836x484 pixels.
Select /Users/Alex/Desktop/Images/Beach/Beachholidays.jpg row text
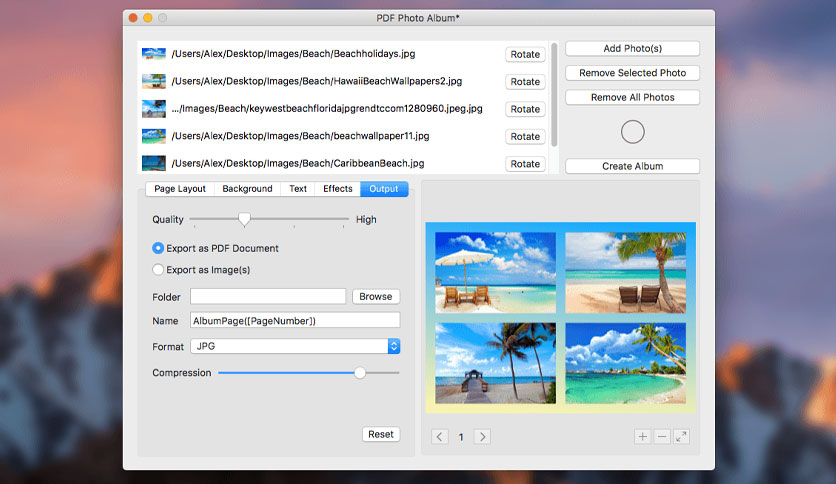(x=293, y=54)
